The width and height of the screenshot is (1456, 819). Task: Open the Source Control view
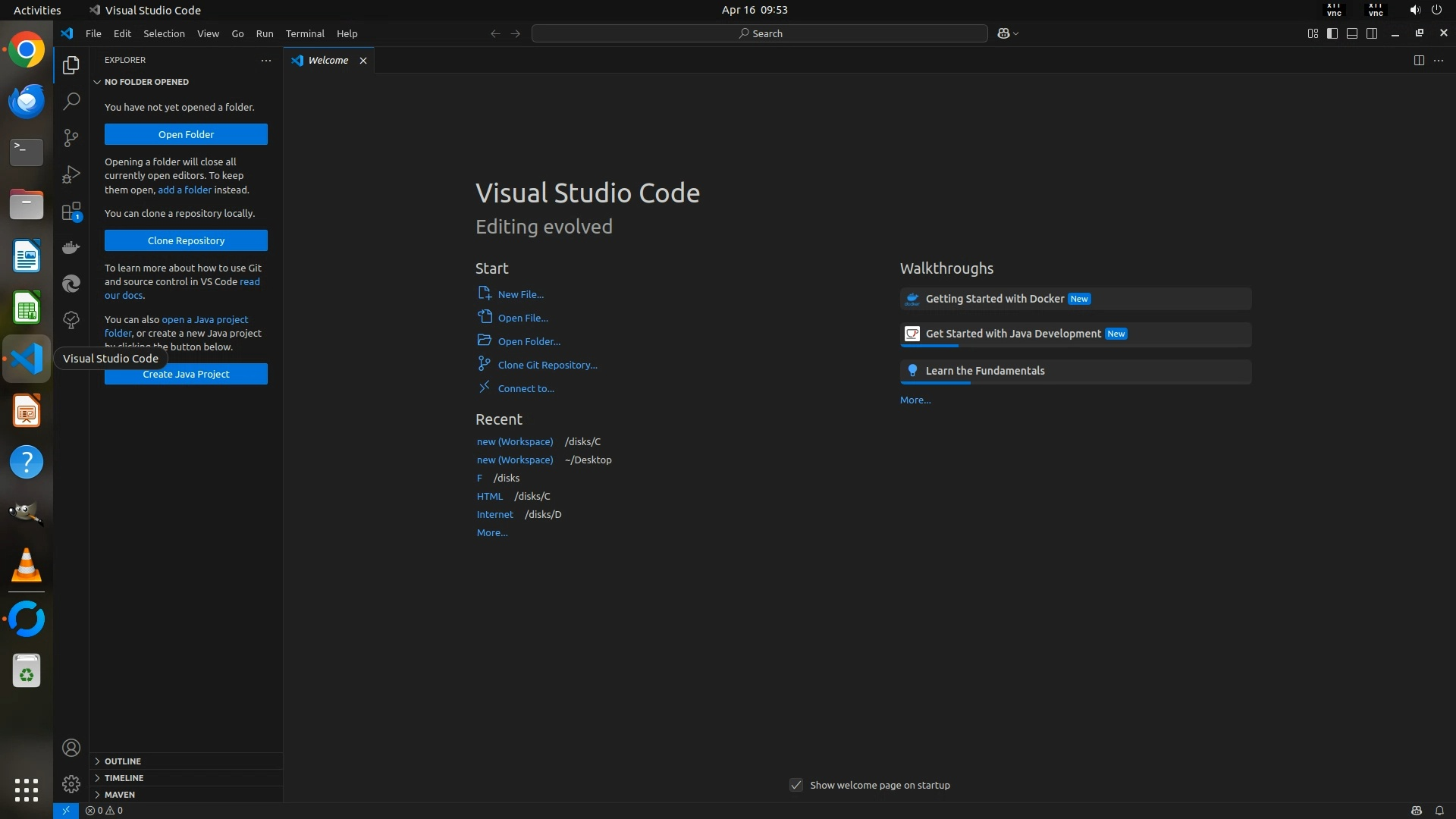coord(71,137)
